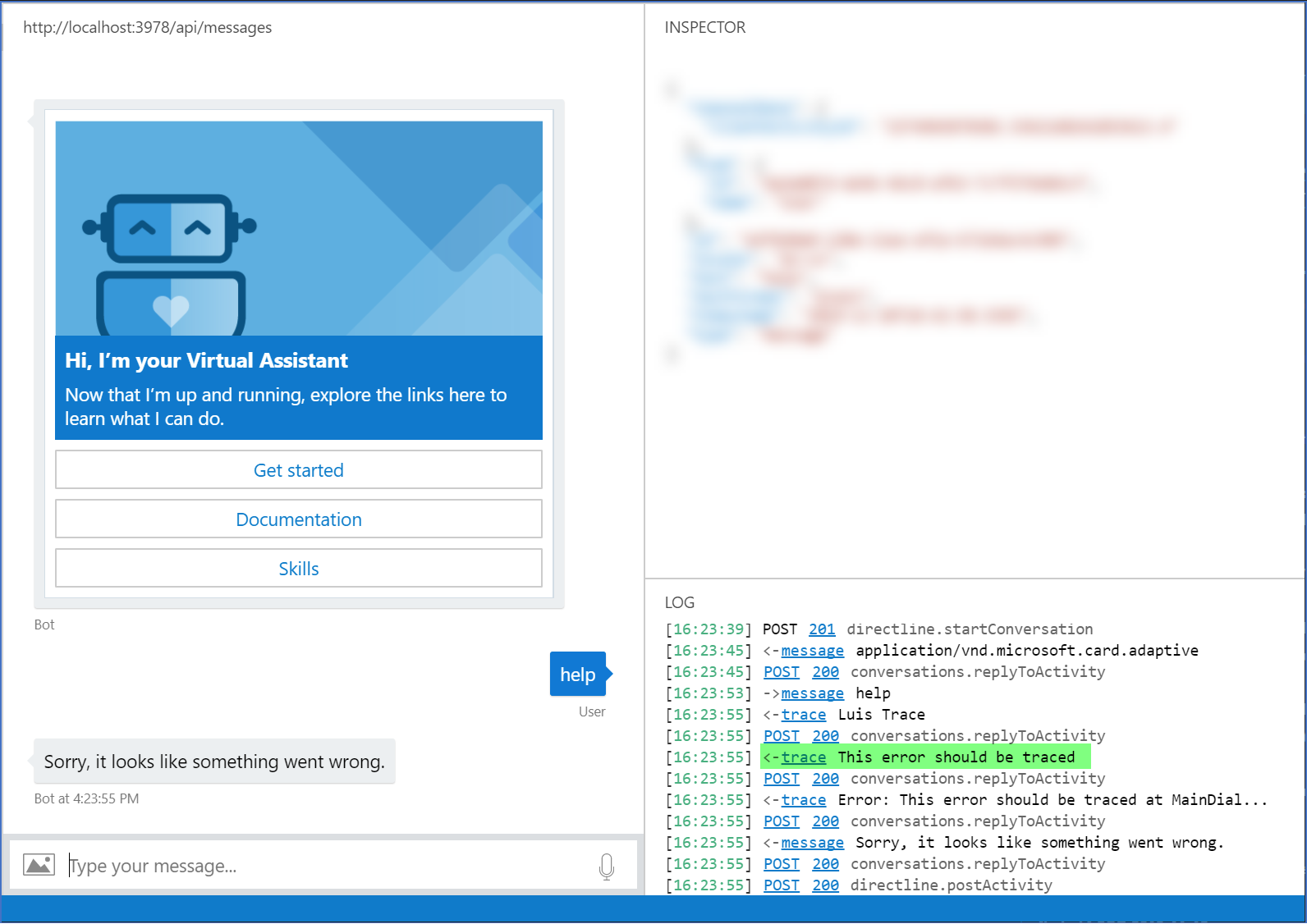Click the microphone icon in message box

click(x=607, y=866)
